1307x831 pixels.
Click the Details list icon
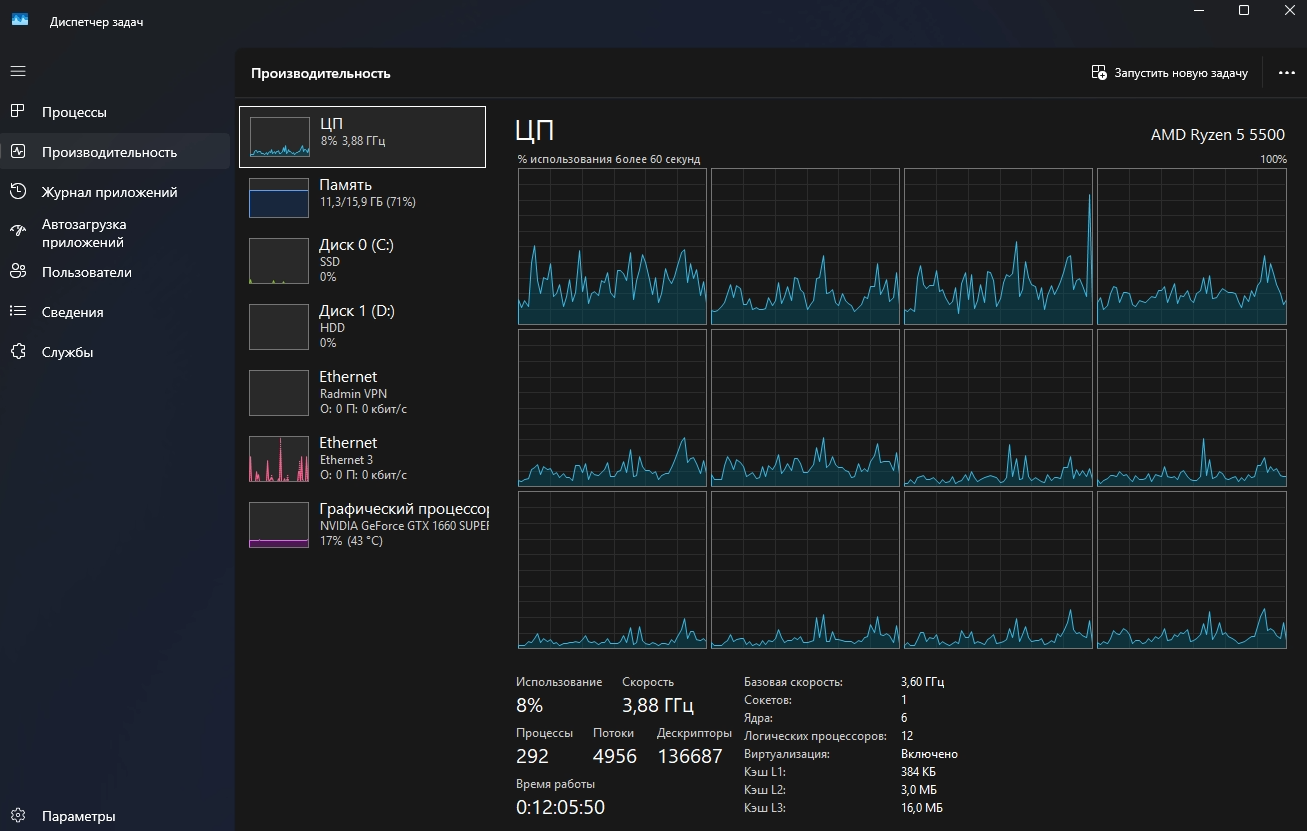(18, 312)
